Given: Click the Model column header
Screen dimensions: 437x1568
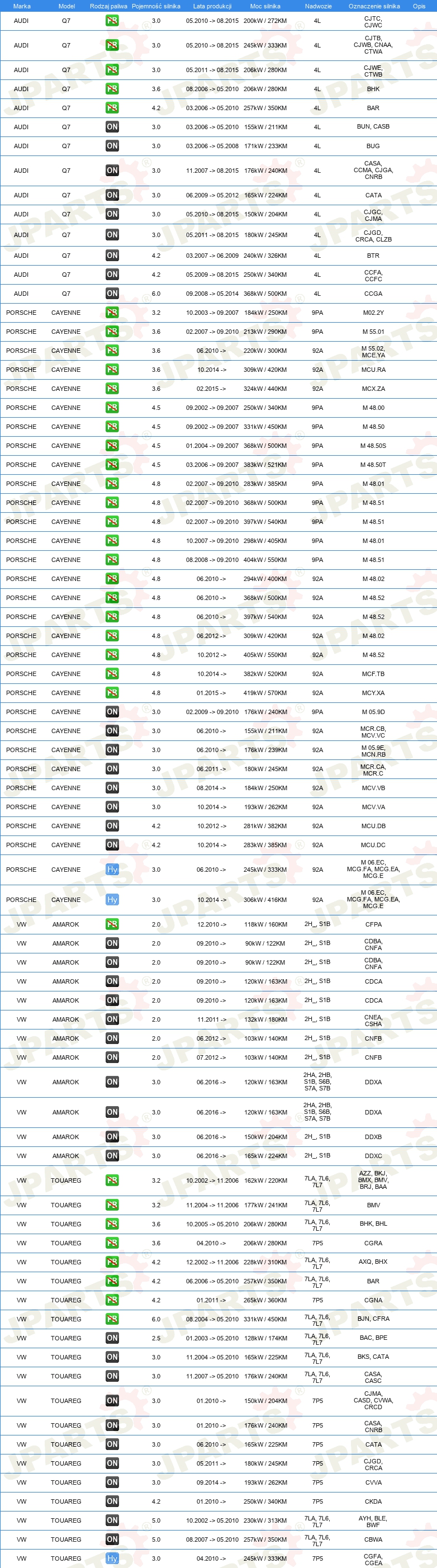Looking at the screenshot, I should [x=66, y=6].
